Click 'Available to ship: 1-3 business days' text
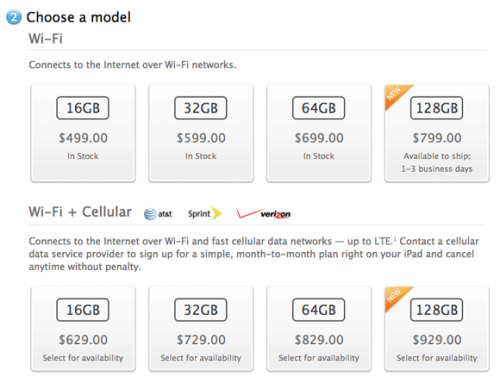This screenshot has height=381, width=500. tap(437, 162)
